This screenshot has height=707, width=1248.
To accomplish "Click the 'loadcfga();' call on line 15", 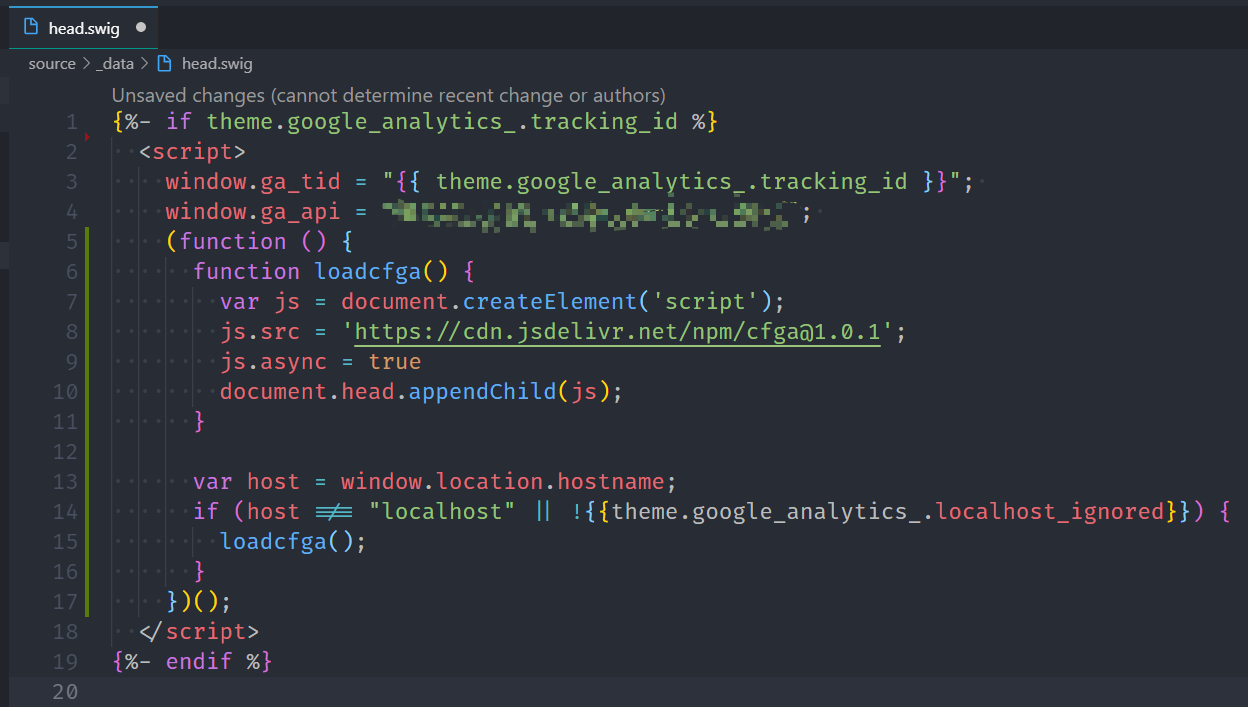I will (294, 542).
